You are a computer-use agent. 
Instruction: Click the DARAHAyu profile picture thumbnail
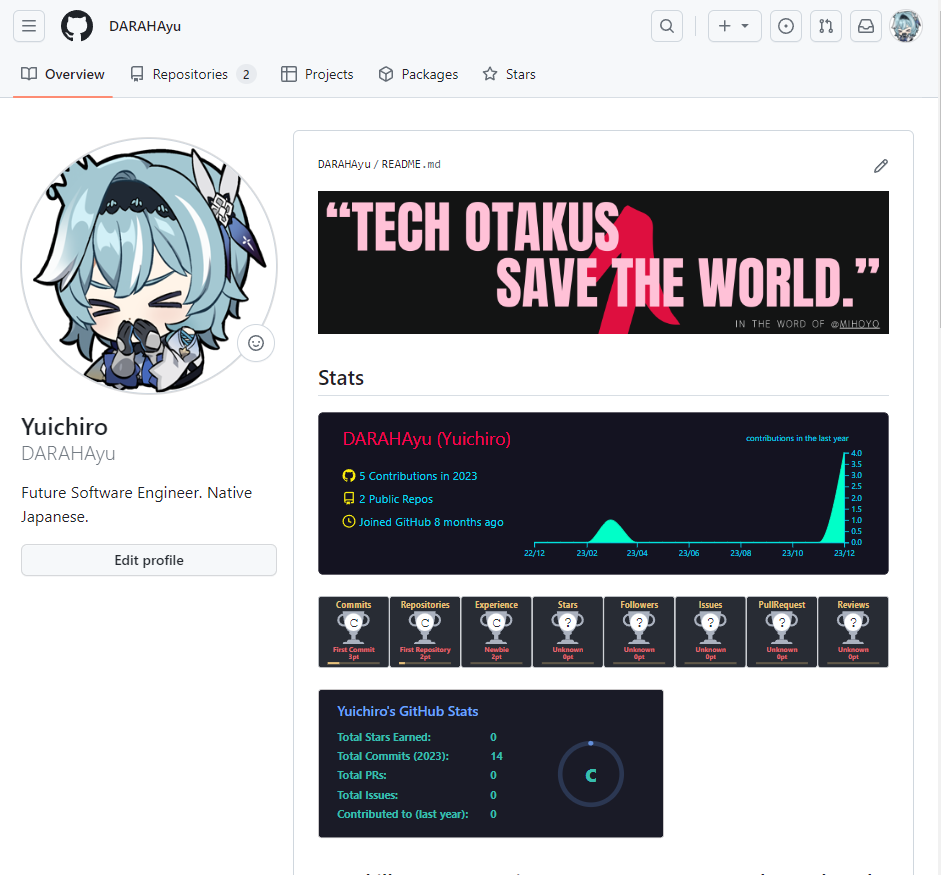click(146, 266)
